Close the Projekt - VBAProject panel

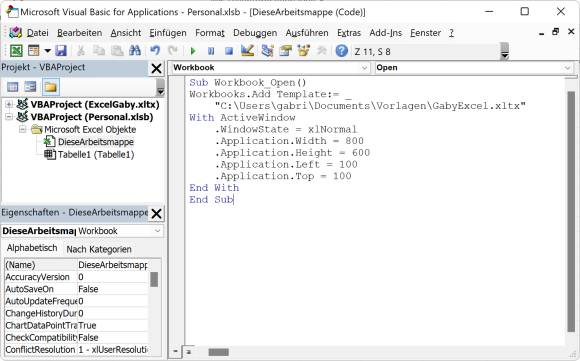pyautogui.click(x=156, y=68)
